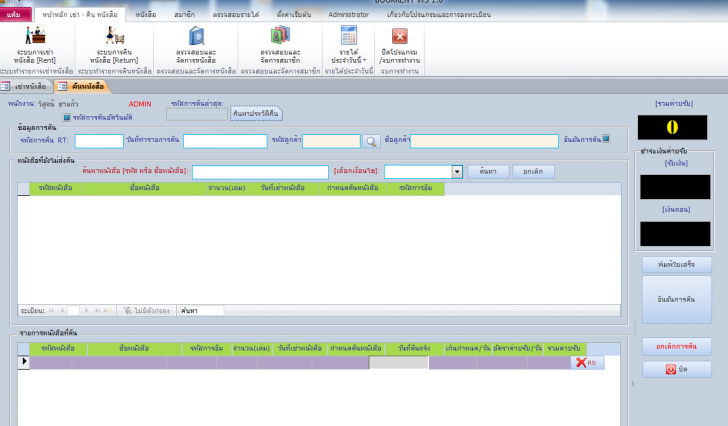Click the record navigator search box

(202, 310)
